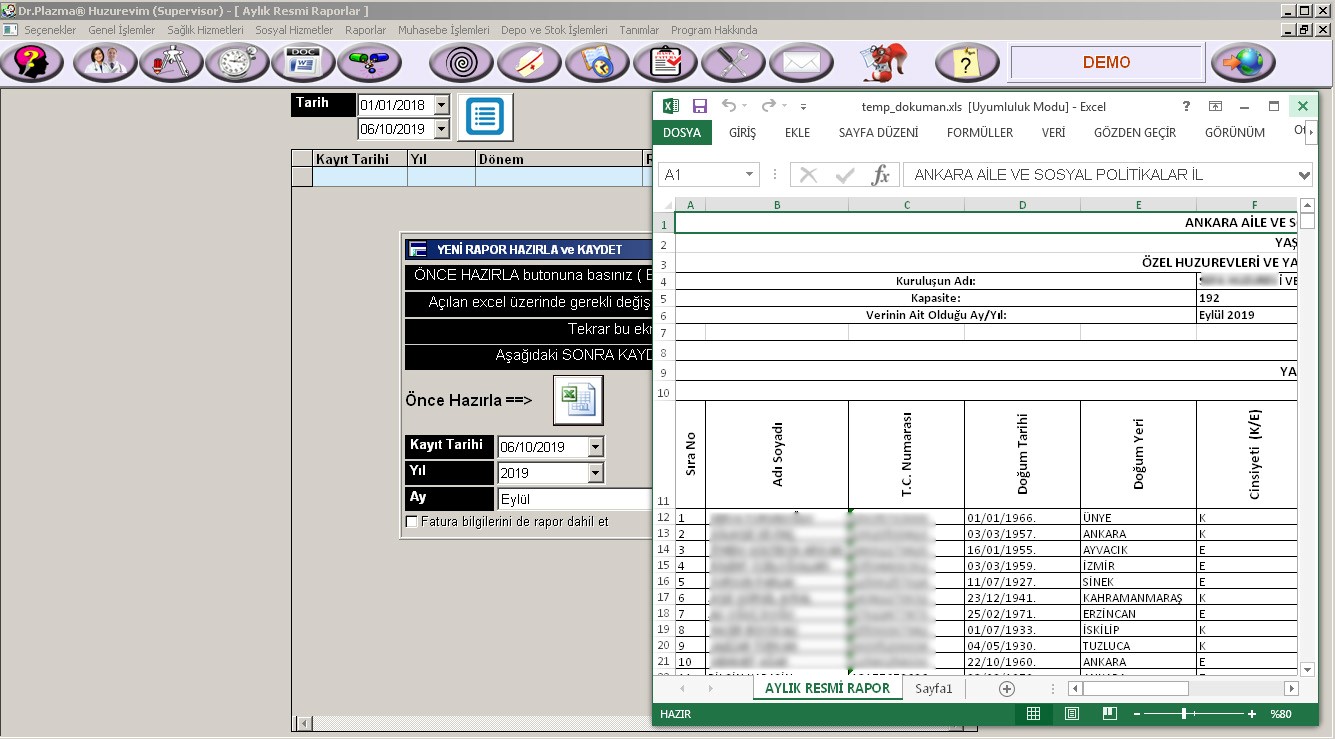Select the SAYFA DÜZENİ ribbon tab
The width and height of the screenshot is (1335, 739).
878,132
